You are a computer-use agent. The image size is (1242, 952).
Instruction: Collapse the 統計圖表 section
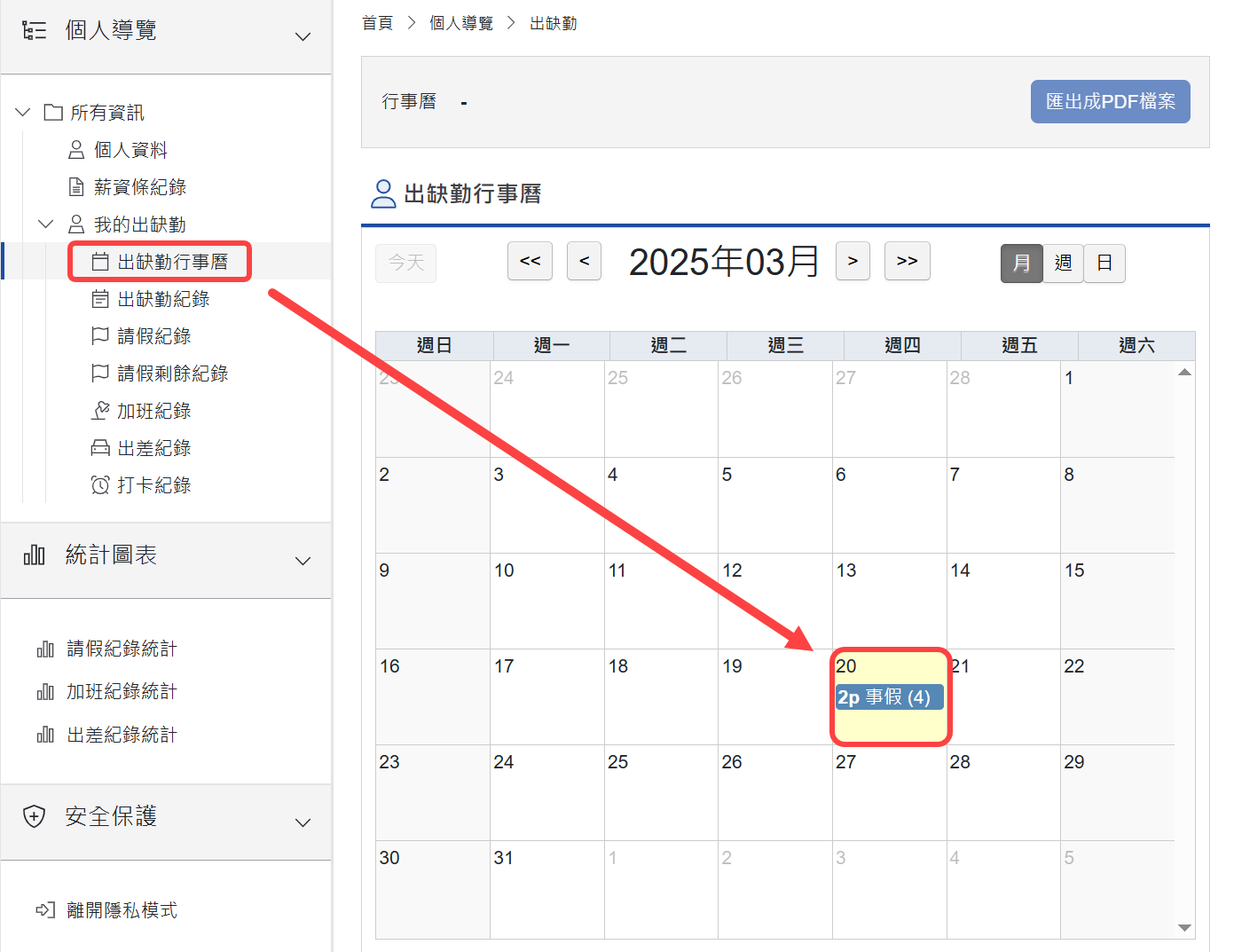[303, 561]
